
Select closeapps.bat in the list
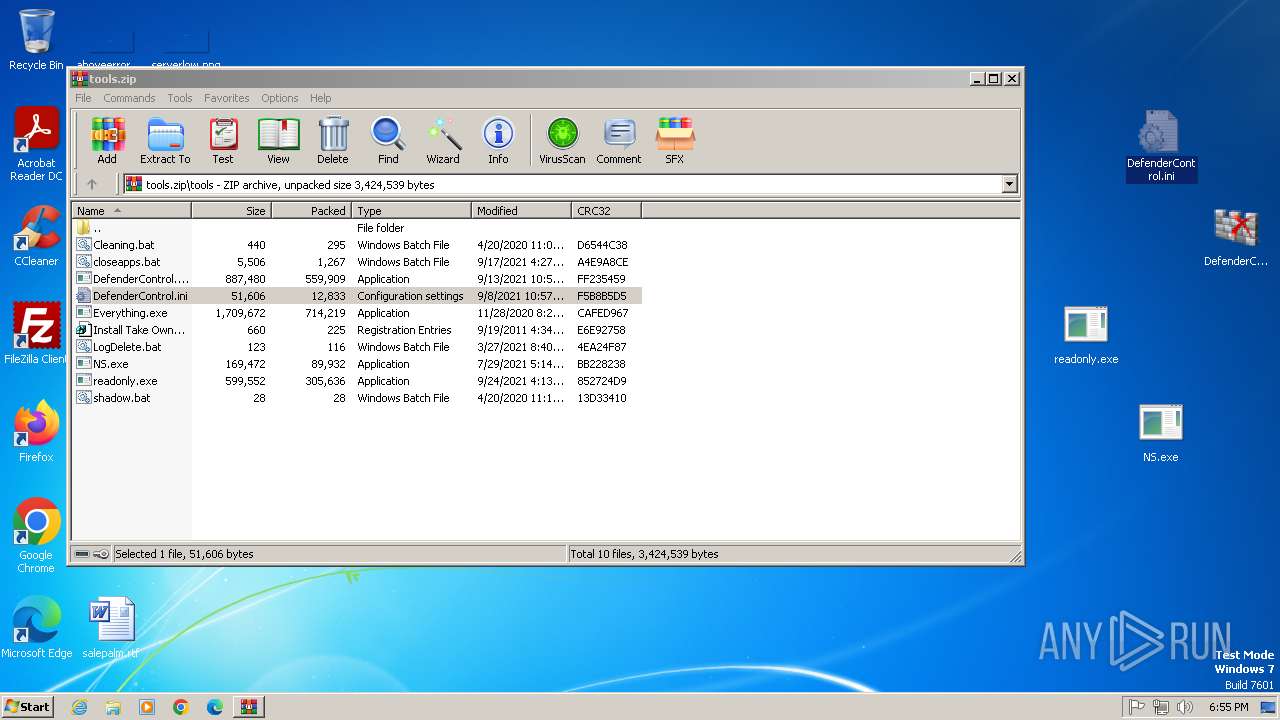[357, 262]
